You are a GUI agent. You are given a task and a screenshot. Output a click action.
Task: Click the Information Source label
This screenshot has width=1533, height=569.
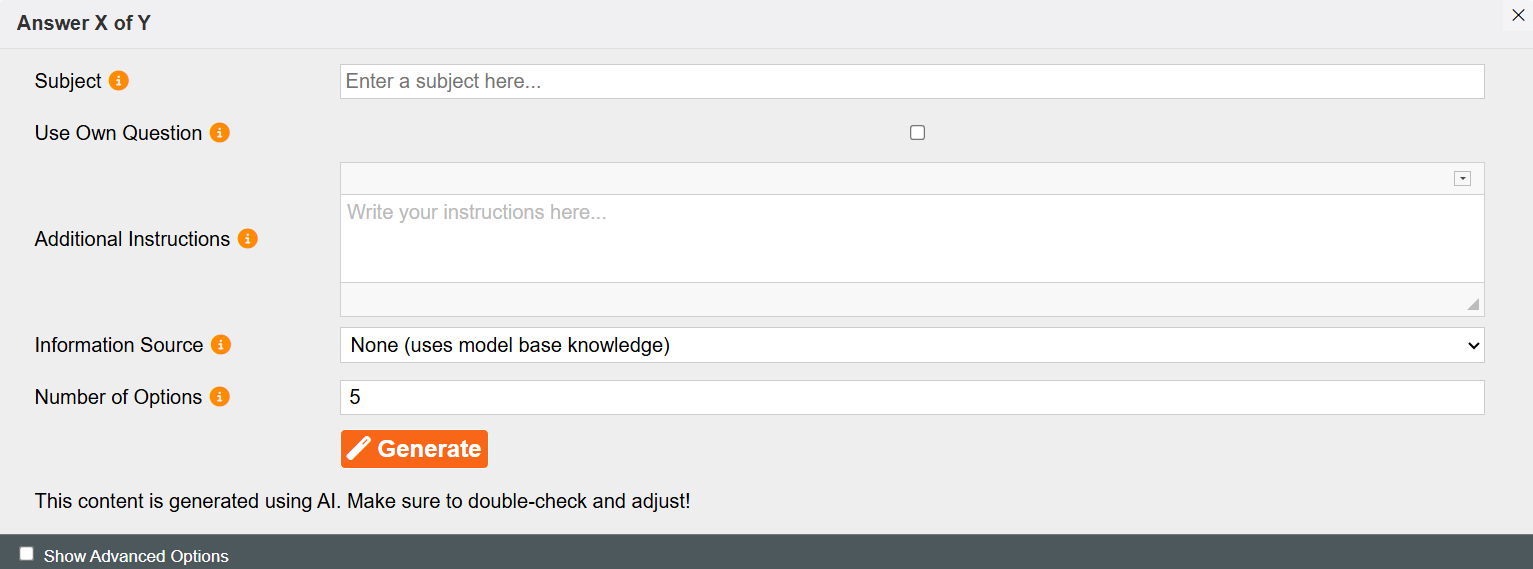[119, 345]
